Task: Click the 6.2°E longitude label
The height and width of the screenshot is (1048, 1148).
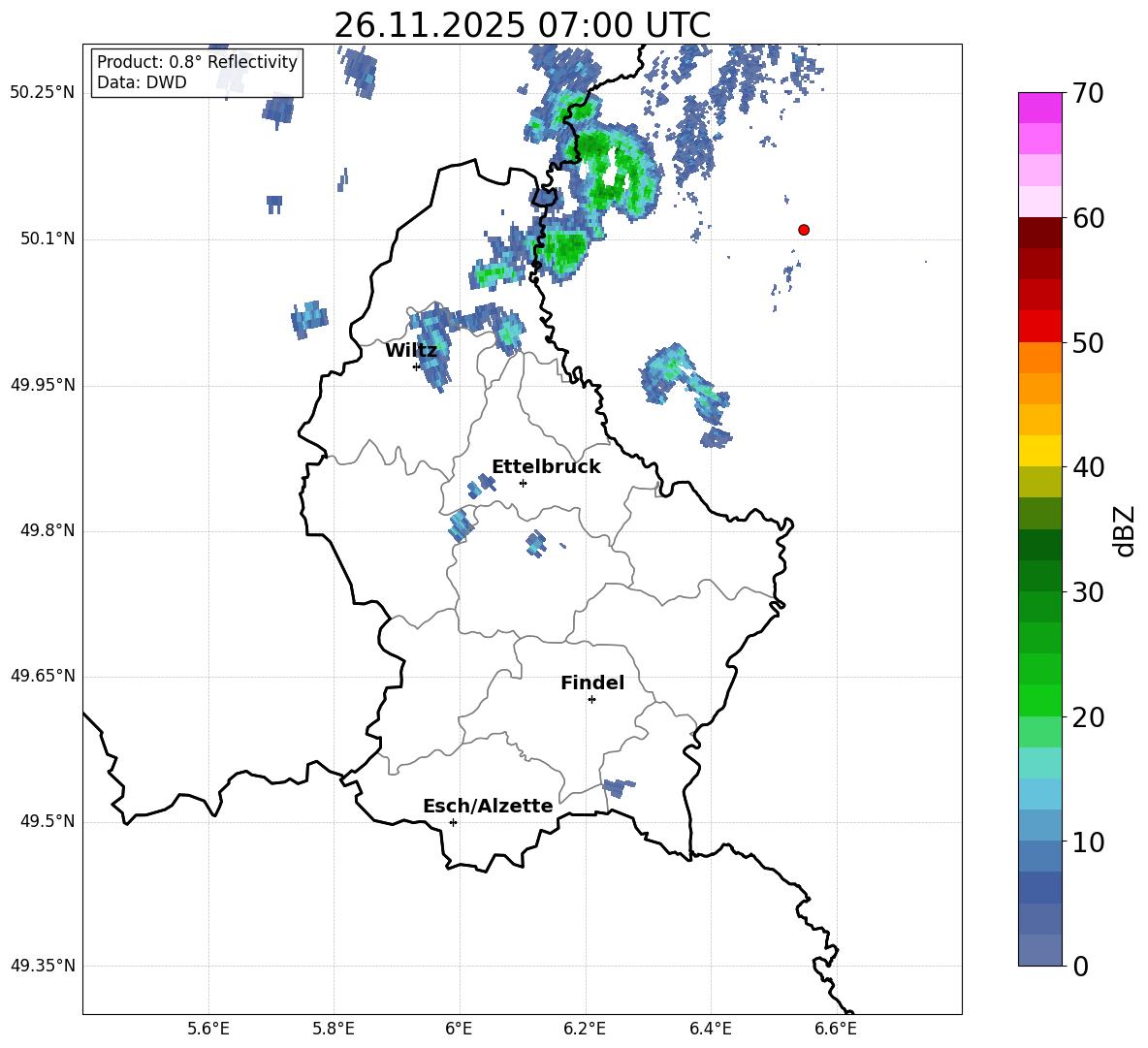Action: 585,1029
